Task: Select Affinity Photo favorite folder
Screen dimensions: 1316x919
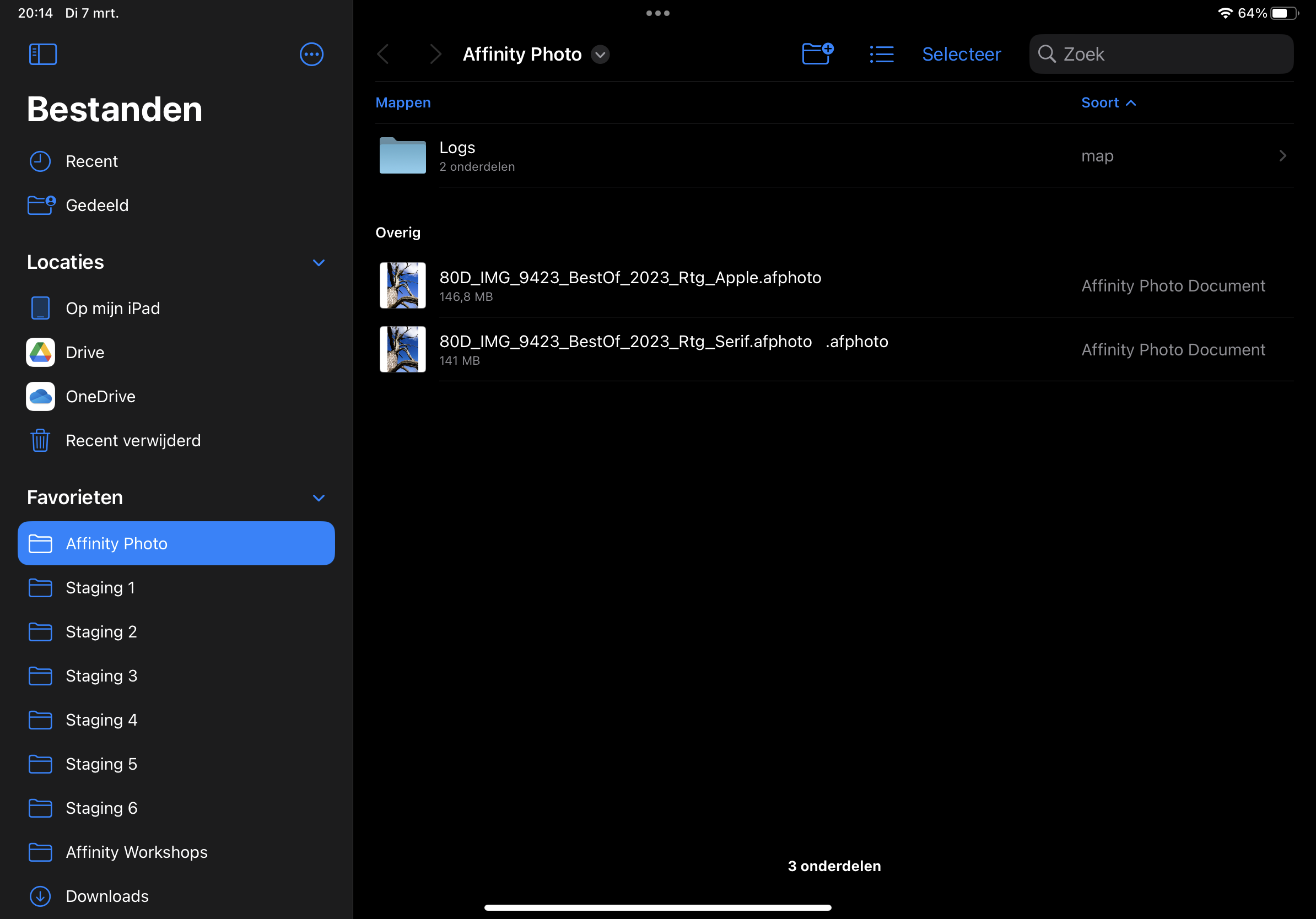Action: pos(176,543)
